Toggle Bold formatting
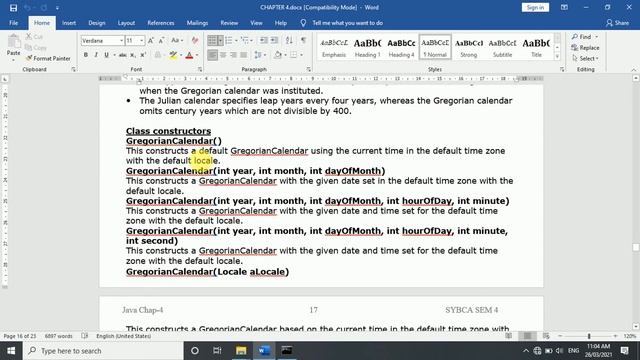 click(x=85, y=55)
